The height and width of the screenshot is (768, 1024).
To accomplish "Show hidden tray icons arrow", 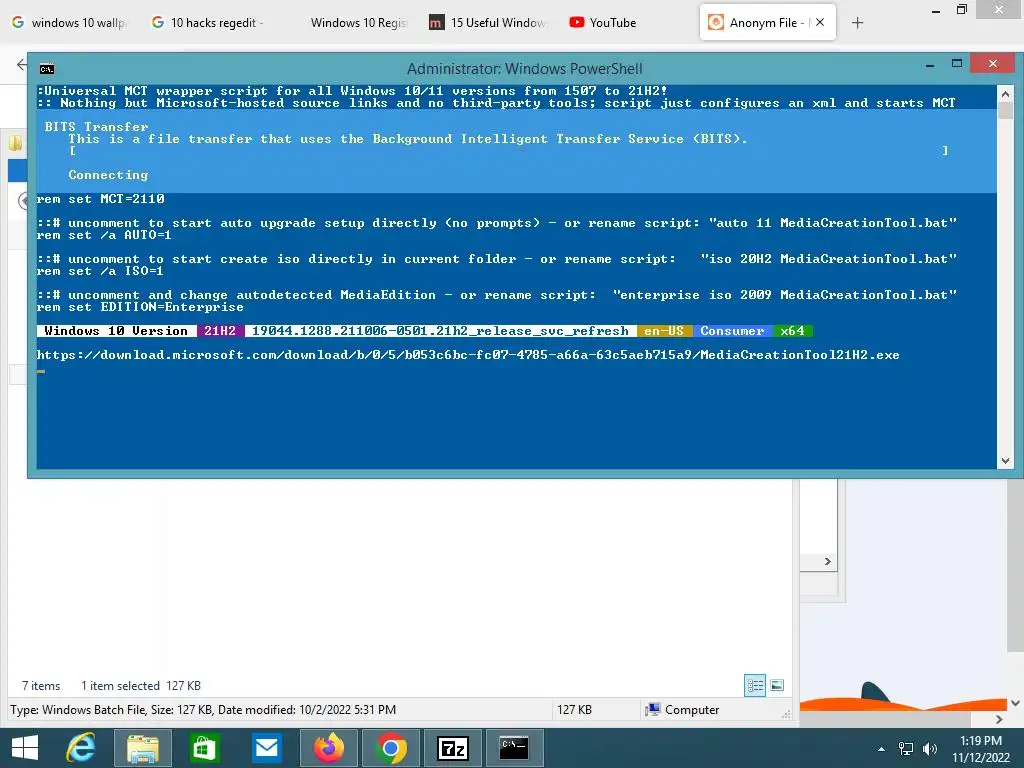I will click(882, 749).
